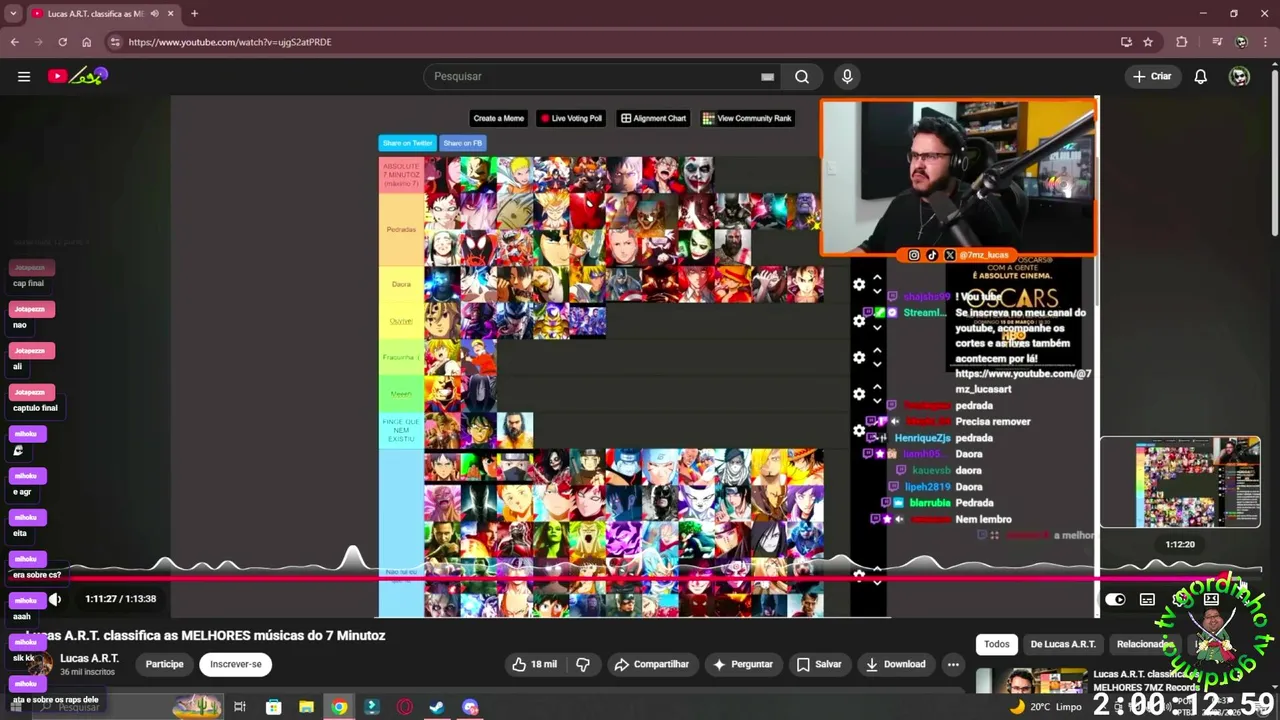Viewport: 1280px width, 720px height.
Task: Select the Relacionados chip
Action: click(x=1144, y=644)
